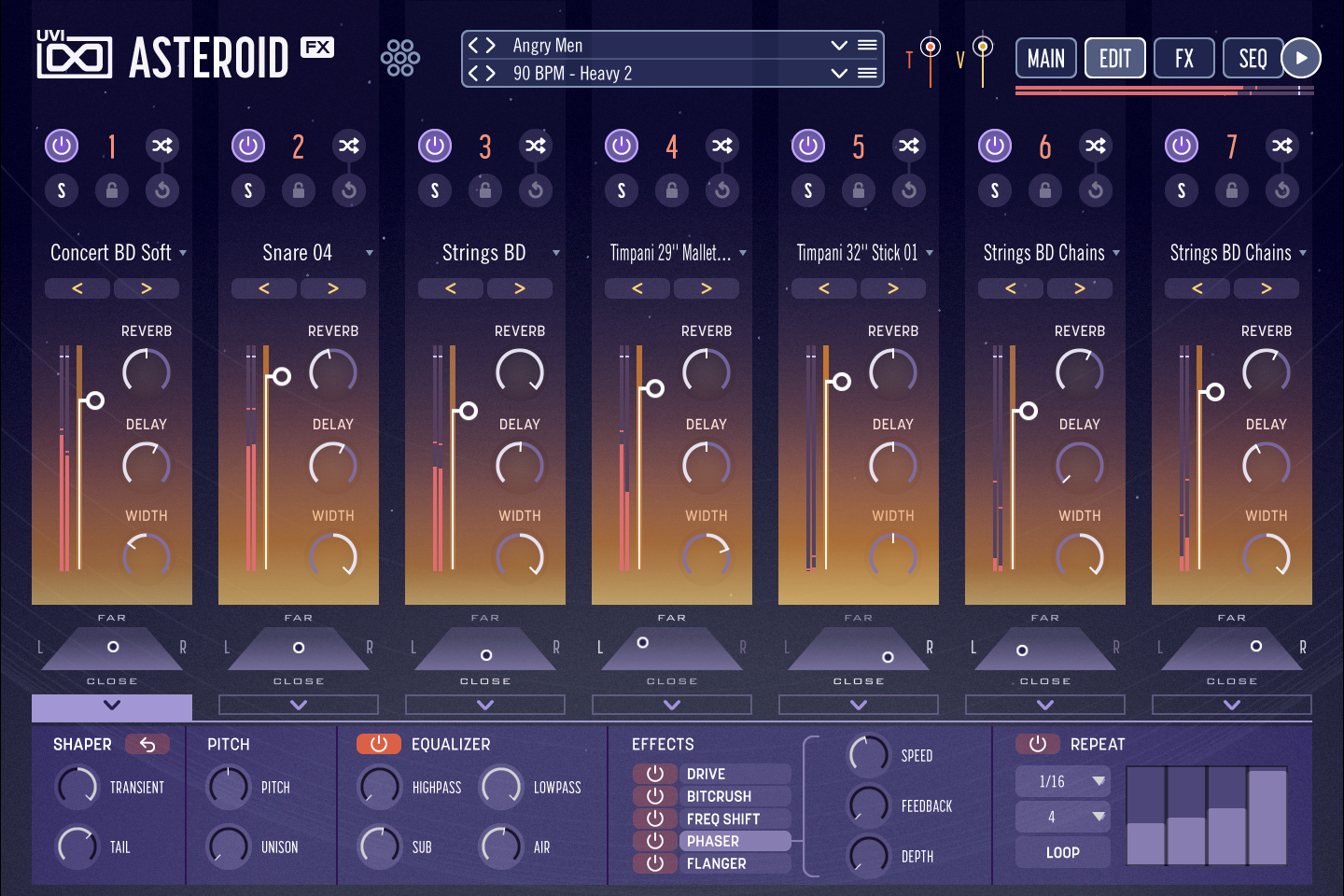Image resolution: width=1344 pixels, height=896 pixels.
Task: Click the Timpani 32" Stick 01 sample name
Action: pyautogui.click(x=857, y=253)
